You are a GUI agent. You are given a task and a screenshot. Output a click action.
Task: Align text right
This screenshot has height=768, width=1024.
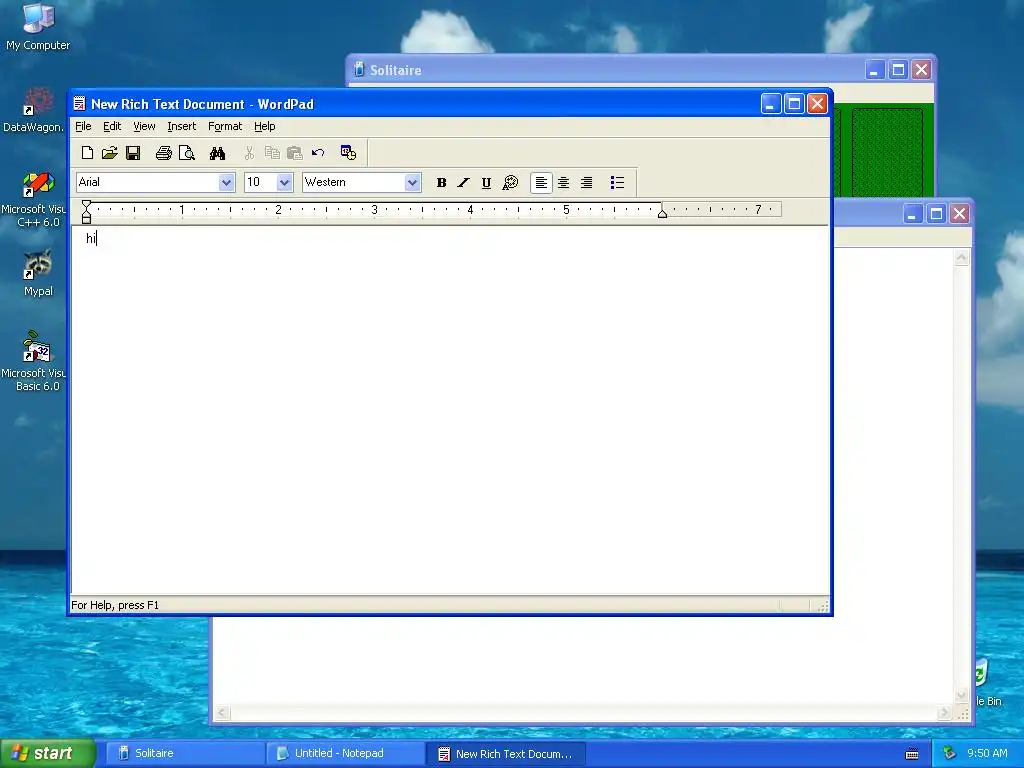point(586,183)
